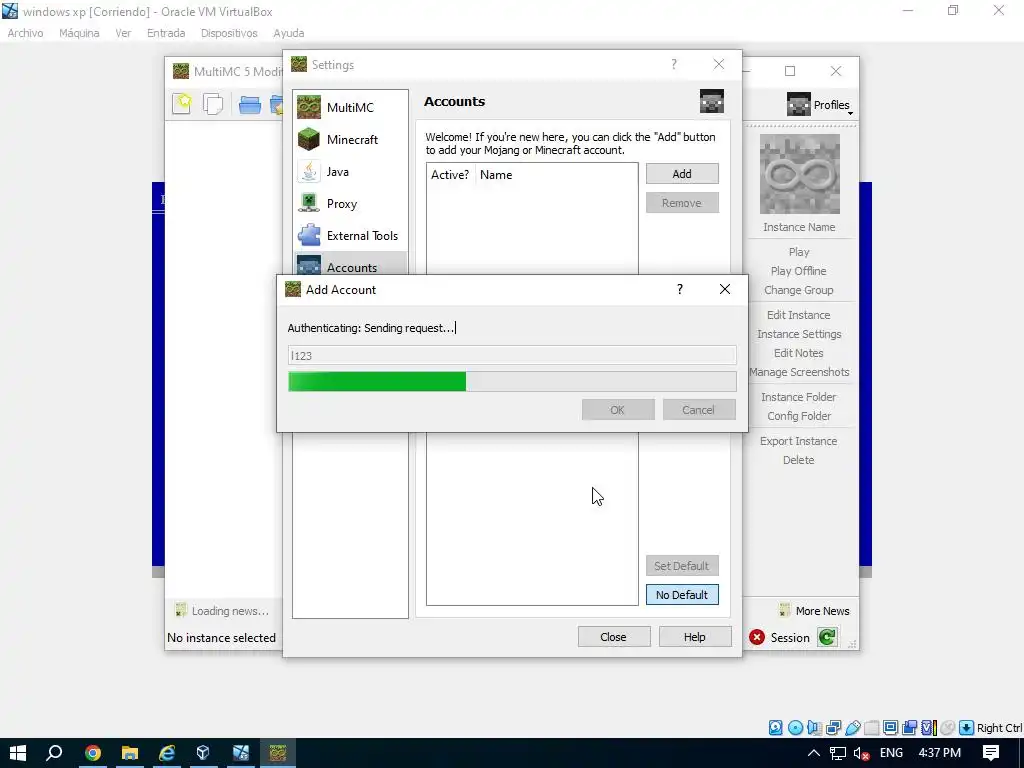Open the View Instance Folder toolbar icon
Image resolution: width=1024 pixels, height=768 pixels.
(249, 104)
